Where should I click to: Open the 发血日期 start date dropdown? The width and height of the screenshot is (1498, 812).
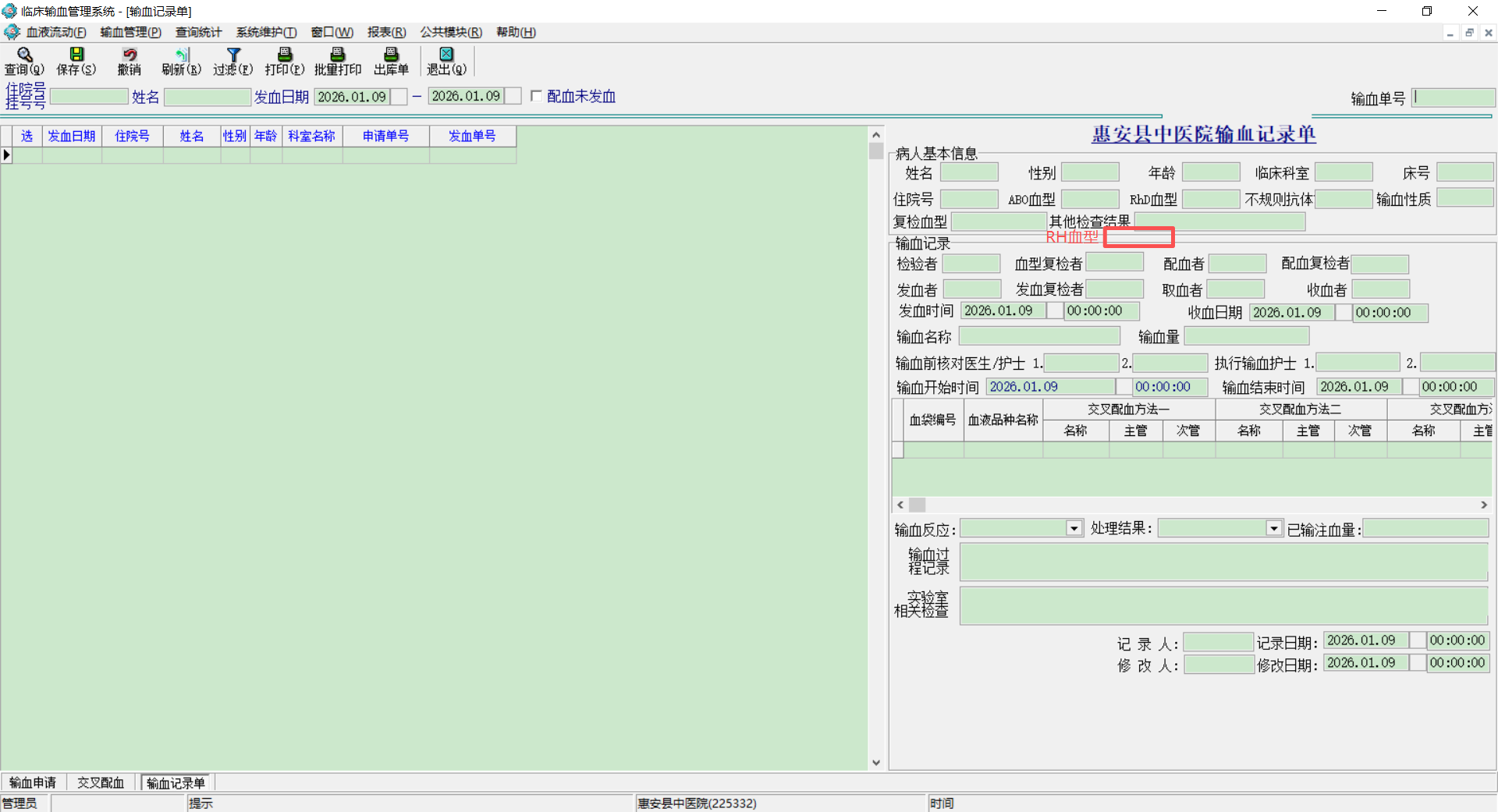[x=399, y=97]
